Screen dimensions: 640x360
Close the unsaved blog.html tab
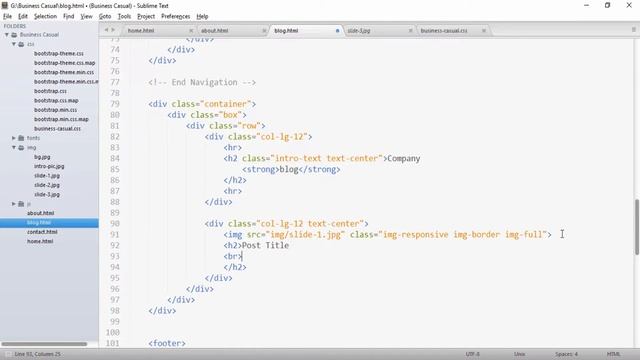[338, 31]
